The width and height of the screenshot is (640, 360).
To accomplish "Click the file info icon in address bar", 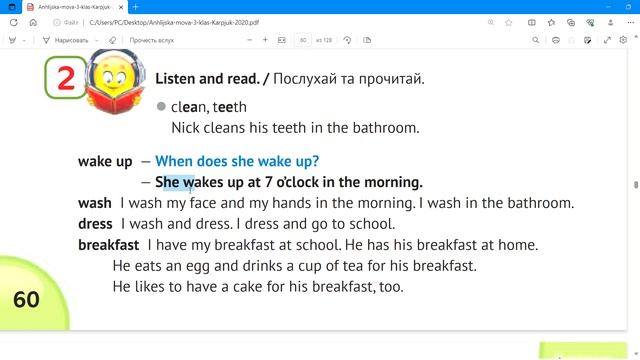I will click(x=57, y=22).
